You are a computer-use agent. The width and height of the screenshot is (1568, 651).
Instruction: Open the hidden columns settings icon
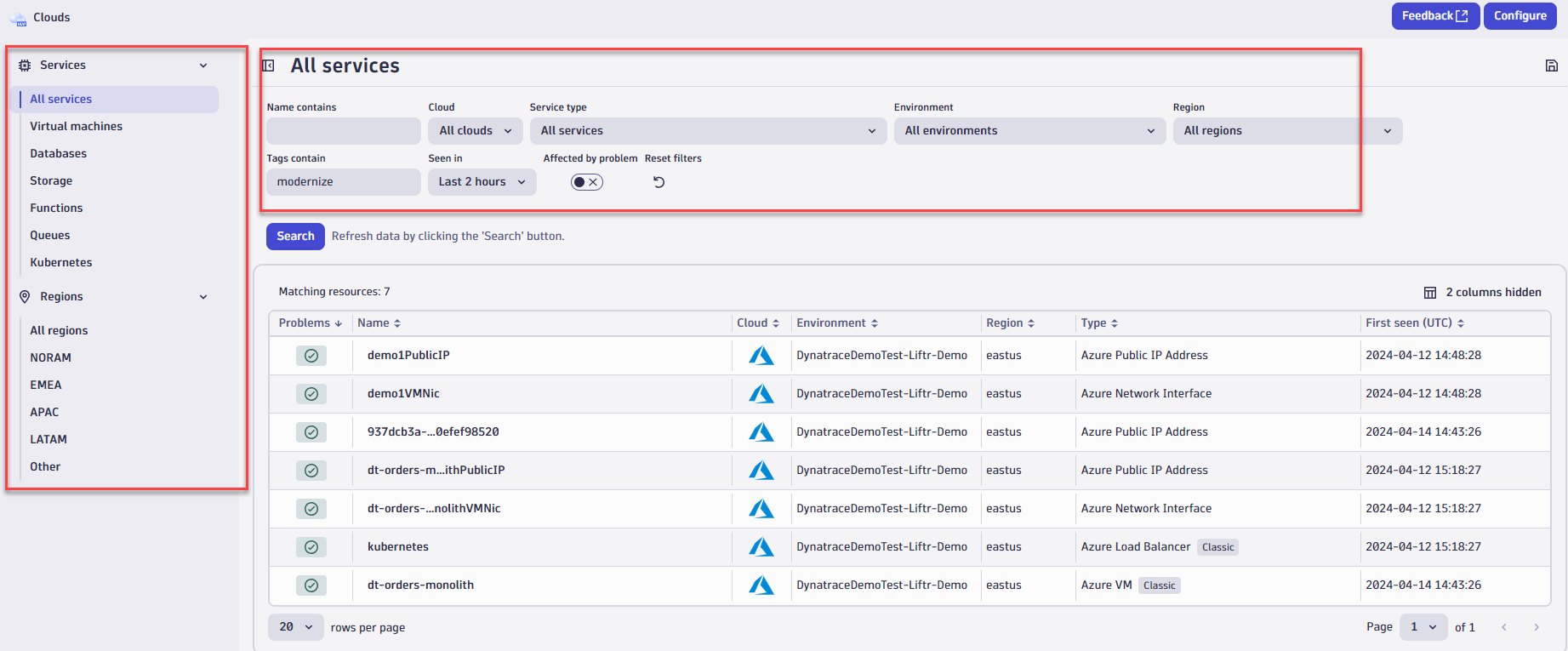(1430, 293)
